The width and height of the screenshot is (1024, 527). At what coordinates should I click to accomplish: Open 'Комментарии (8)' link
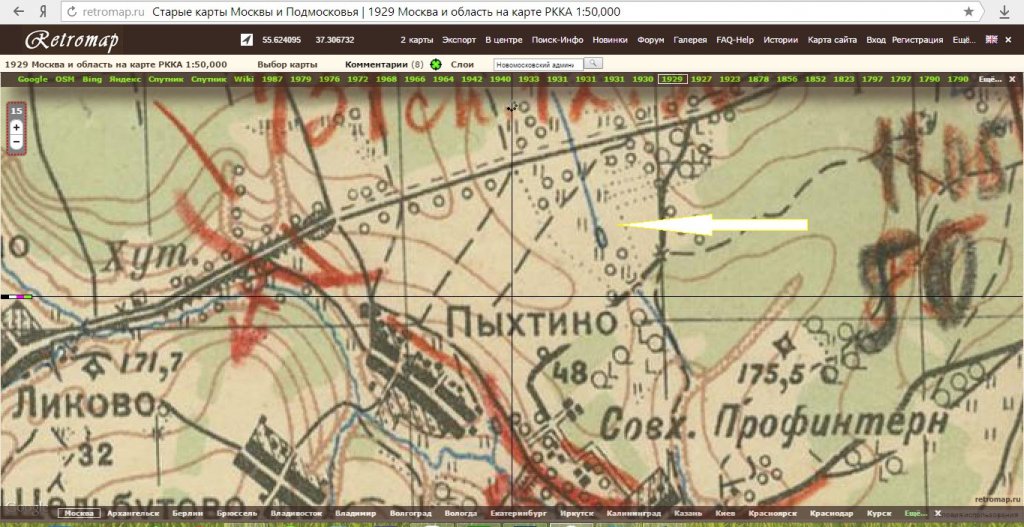click(384, 65)
